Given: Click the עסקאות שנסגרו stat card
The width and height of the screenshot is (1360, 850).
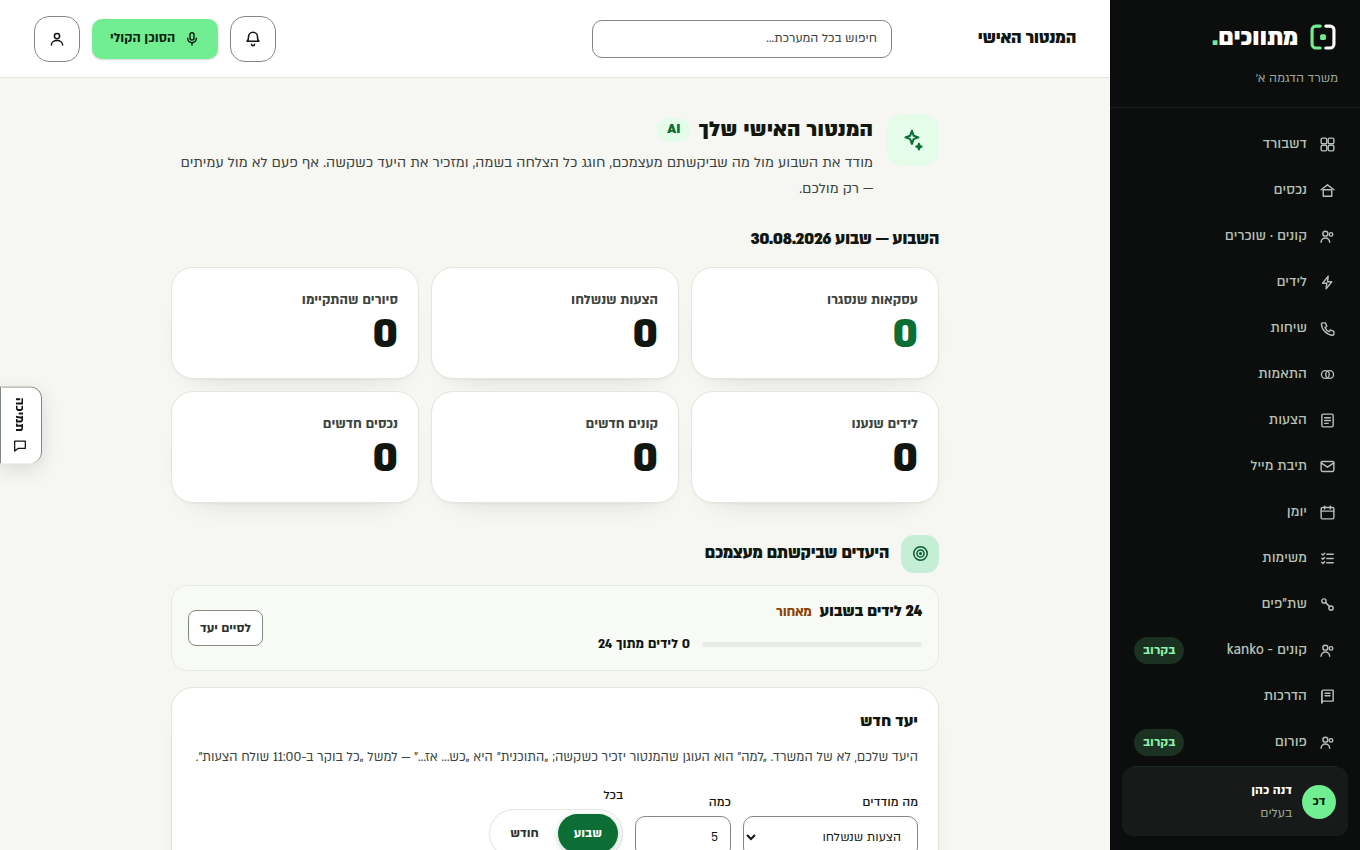Looking at the screenshot, I should click(x=815, y=323).
